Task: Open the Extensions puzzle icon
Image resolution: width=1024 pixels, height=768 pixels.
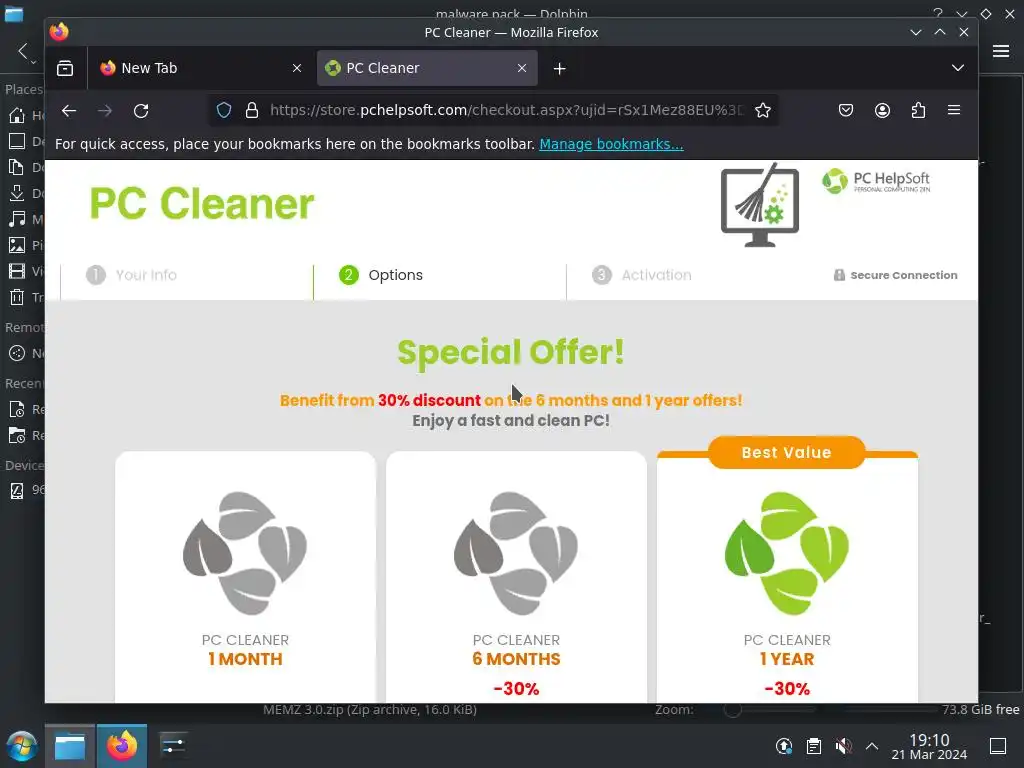Action: click(x=918, y=110)
